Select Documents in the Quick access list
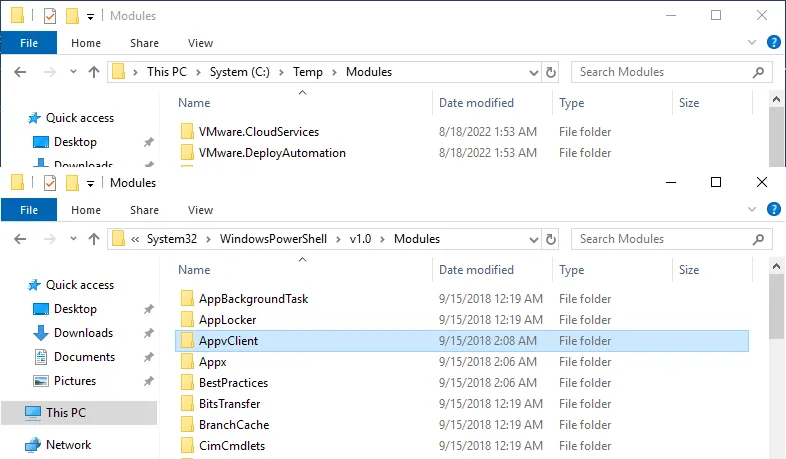Image resolution: width=786 pixels, height=459 pixels. click(84, 357)
